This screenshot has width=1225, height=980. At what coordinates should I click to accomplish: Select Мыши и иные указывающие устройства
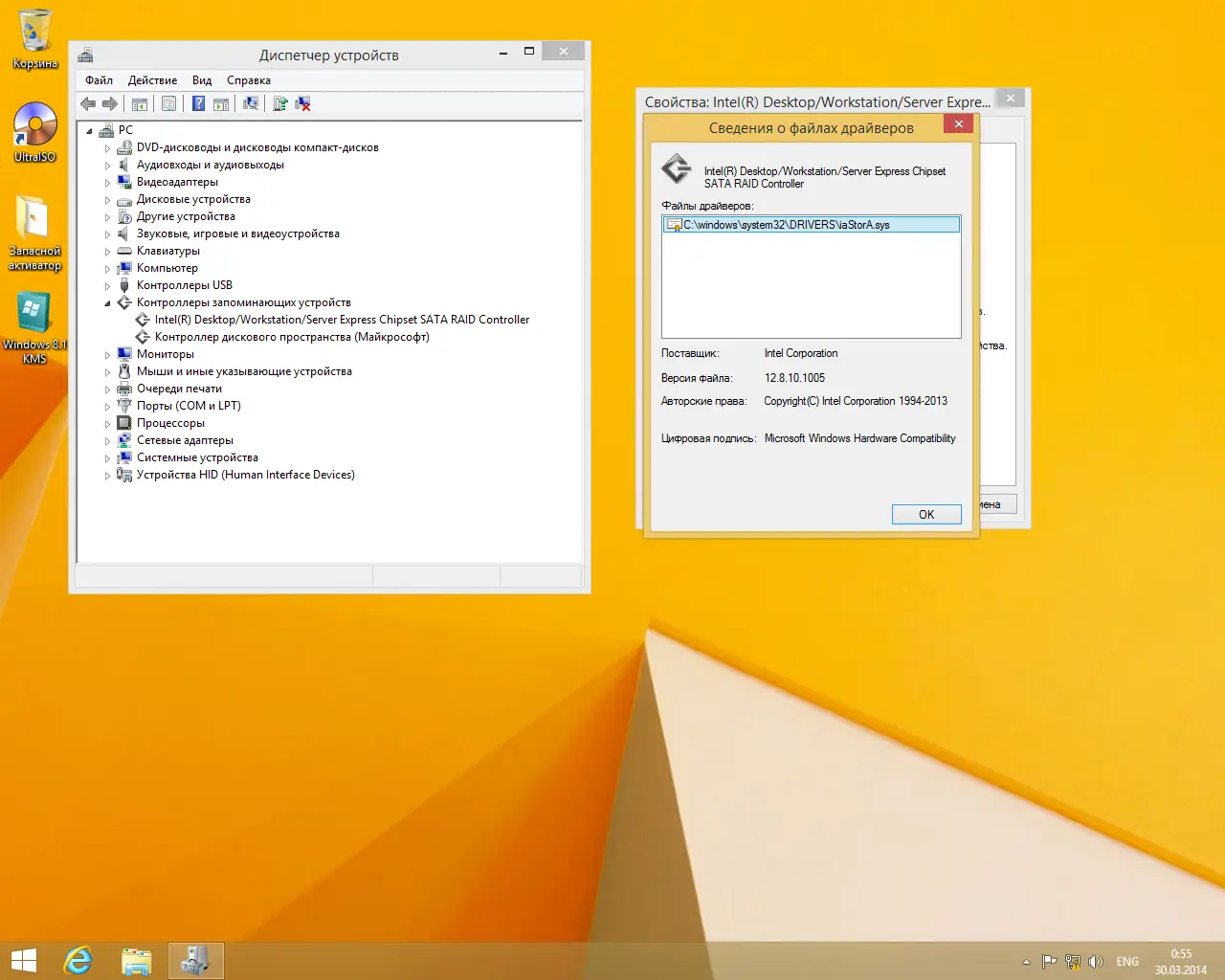(x=244, y=371)
